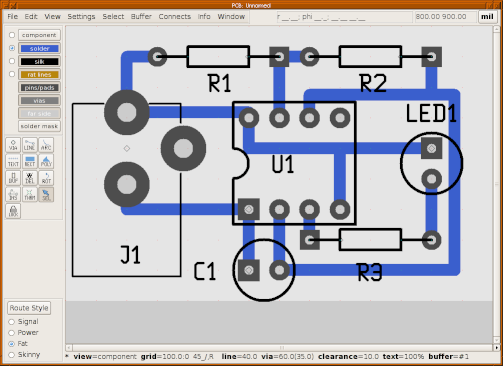Choose the rat lines radio button
Screen dimensions: 503x366
pyautogui.click(x=12, y=74)
